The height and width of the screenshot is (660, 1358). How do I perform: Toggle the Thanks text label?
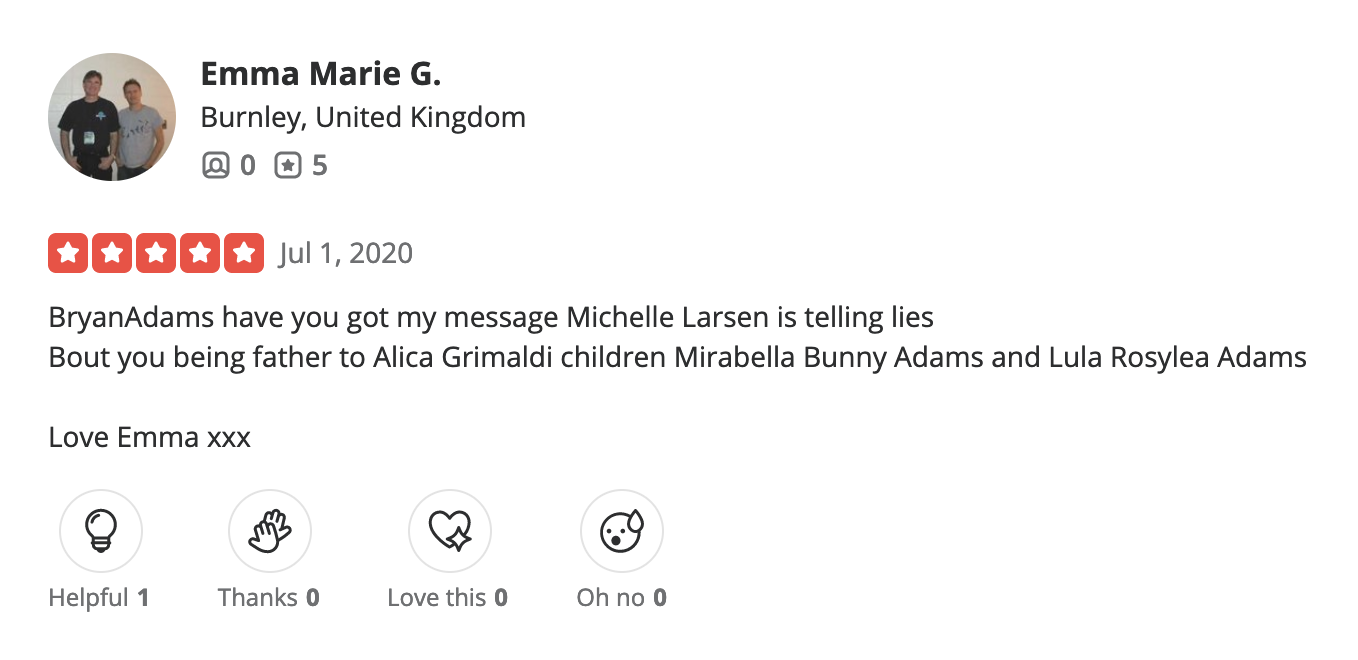258,598
